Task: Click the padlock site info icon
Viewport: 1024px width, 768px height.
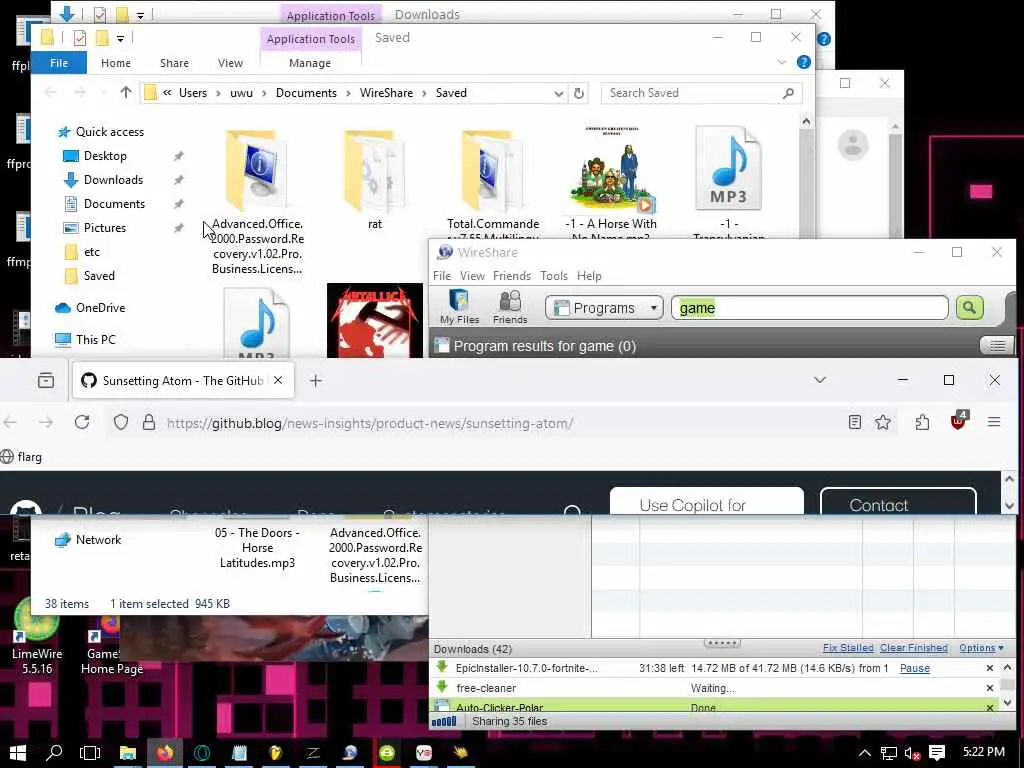Action: 149,423
